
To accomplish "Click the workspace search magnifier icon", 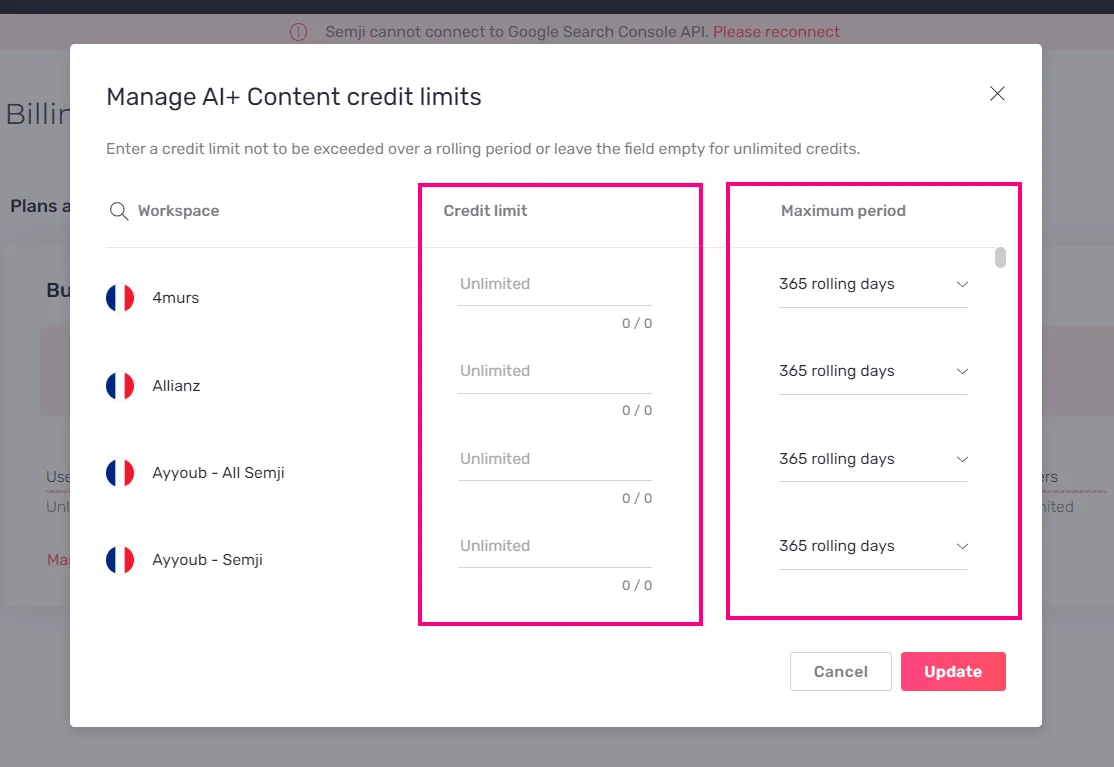I will click(119, 211).
